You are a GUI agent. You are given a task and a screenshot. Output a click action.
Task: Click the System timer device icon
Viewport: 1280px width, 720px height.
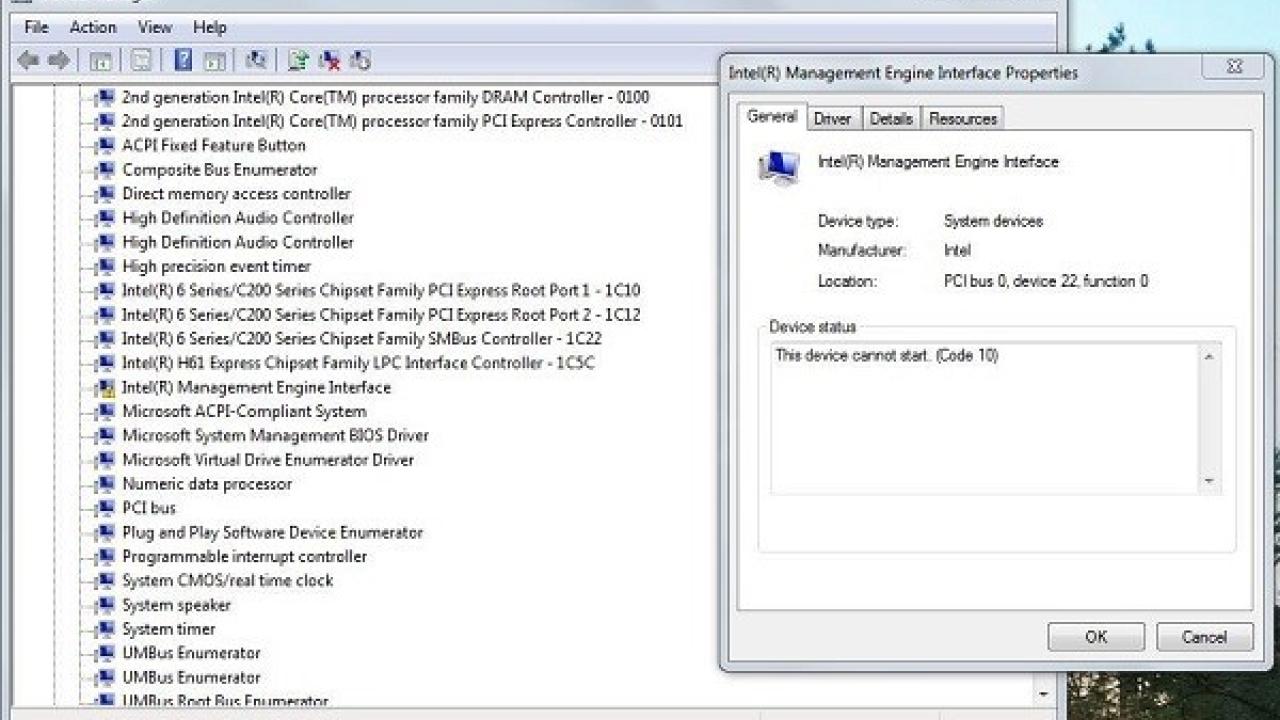click(x=104, y=629)
